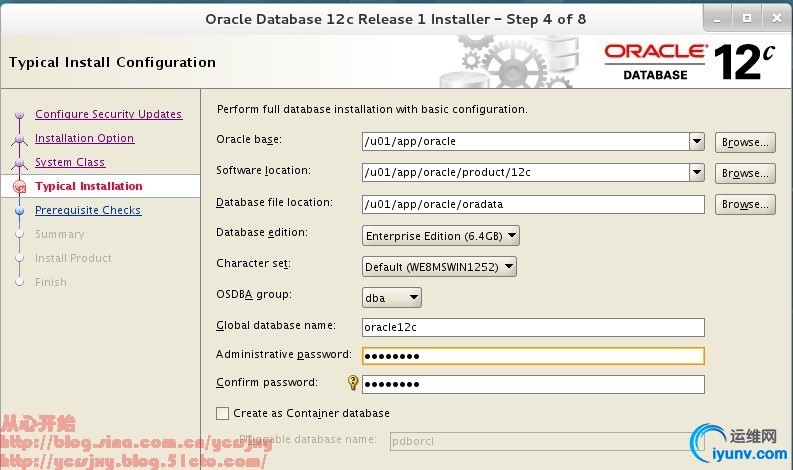Viewport: 793px width, 470px height.
Task: Minimize the installer window
Action: [x=716, y=18]
